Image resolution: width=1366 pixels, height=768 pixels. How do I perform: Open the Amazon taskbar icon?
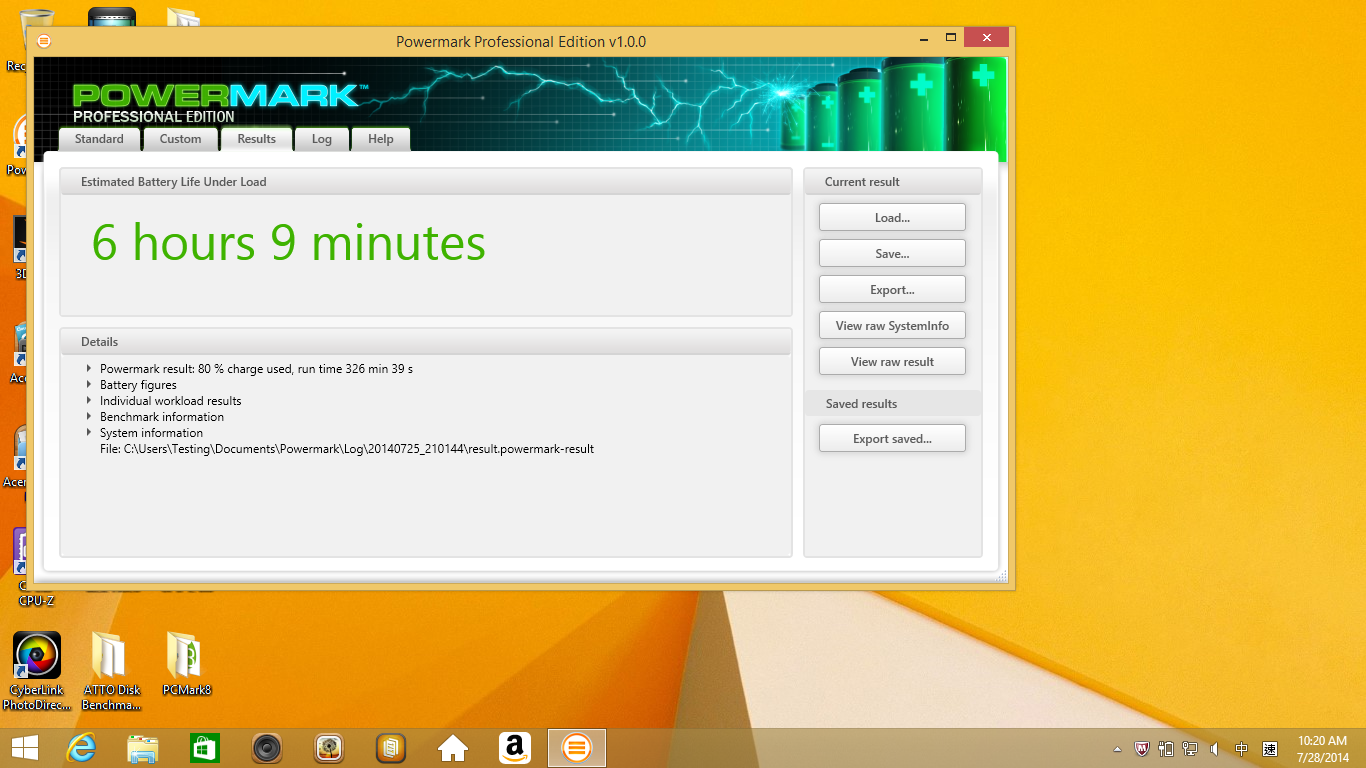tap(515, 748)
